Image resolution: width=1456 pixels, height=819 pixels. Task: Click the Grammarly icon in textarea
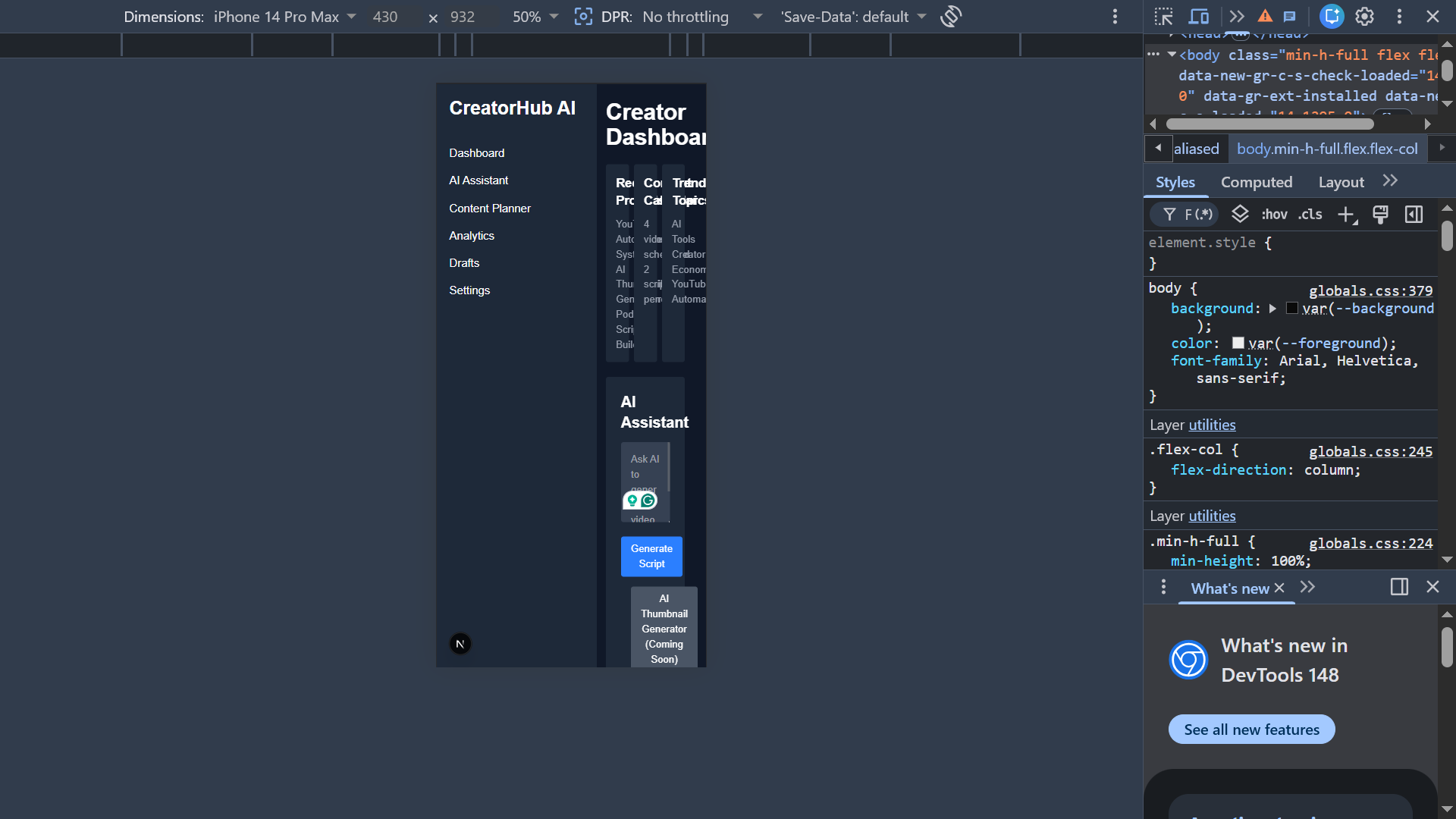tap(648, 500)
